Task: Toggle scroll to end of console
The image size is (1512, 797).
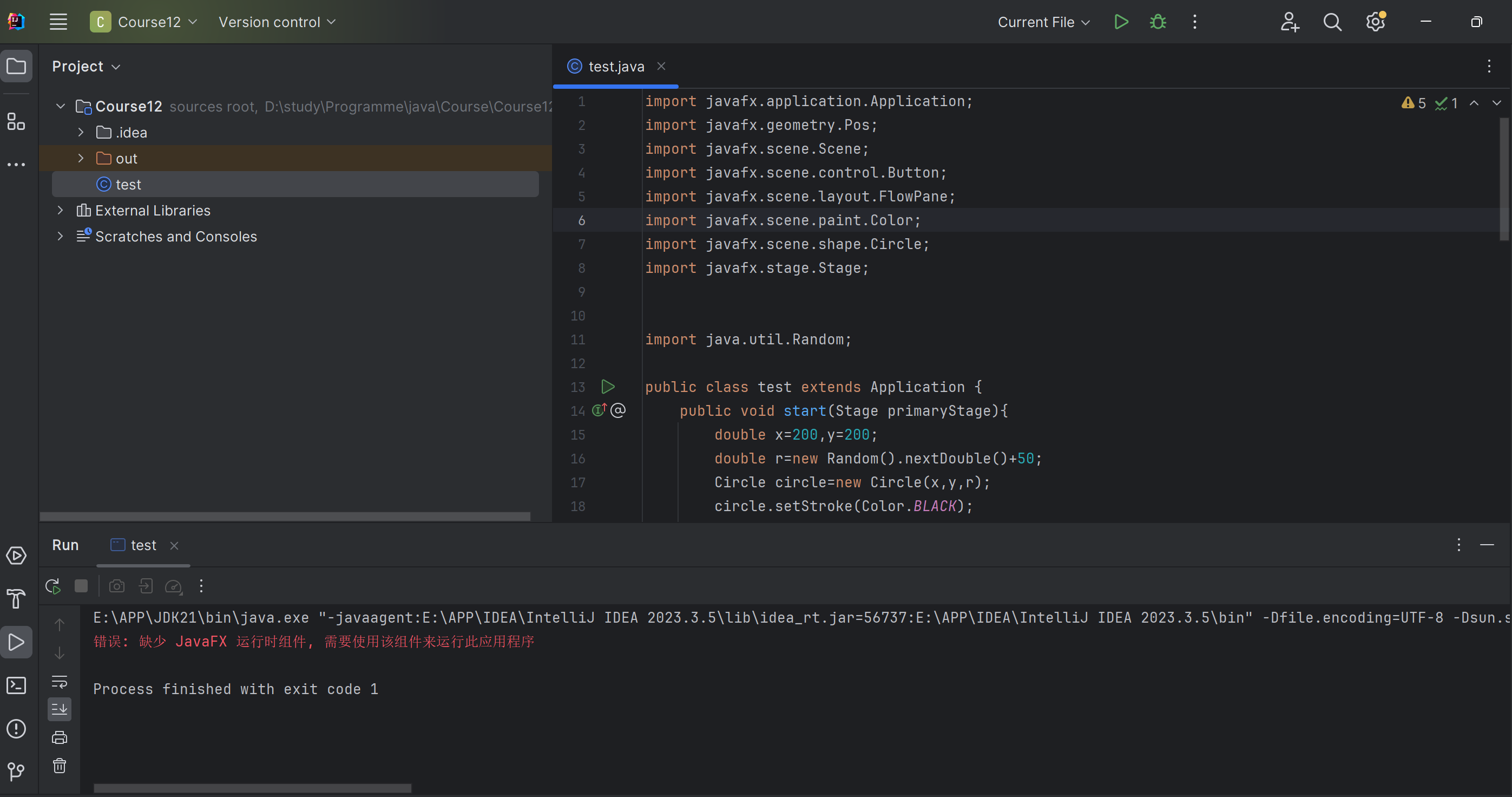Action: click(60, 709)
